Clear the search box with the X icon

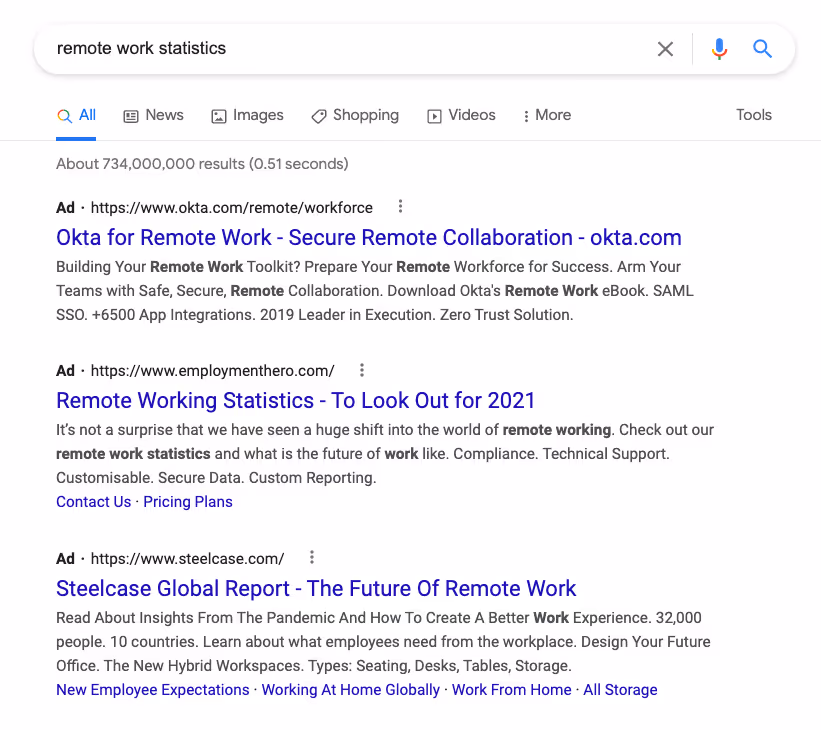click(665, 49)
